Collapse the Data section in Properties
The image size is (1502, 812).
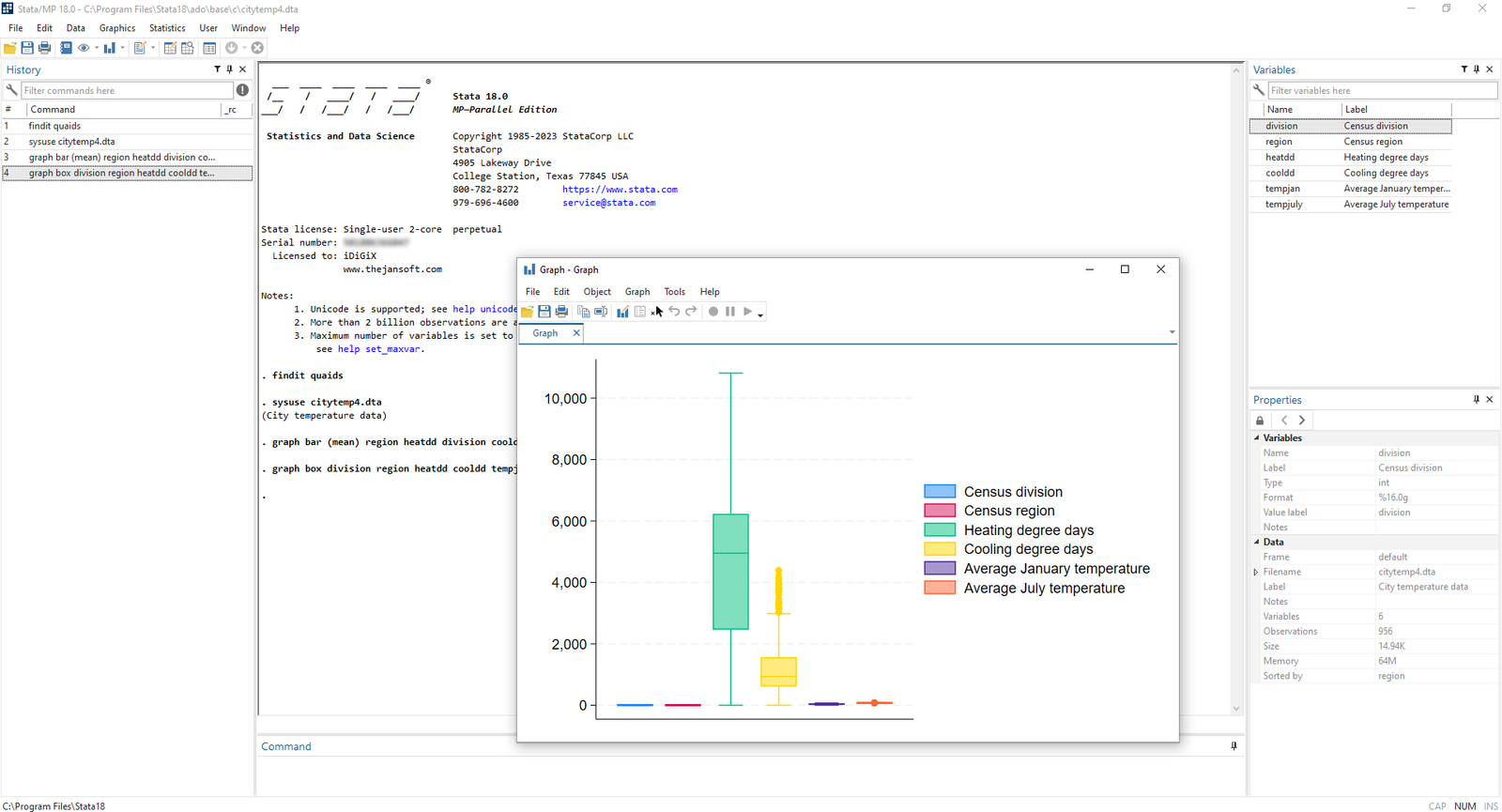1257,542
